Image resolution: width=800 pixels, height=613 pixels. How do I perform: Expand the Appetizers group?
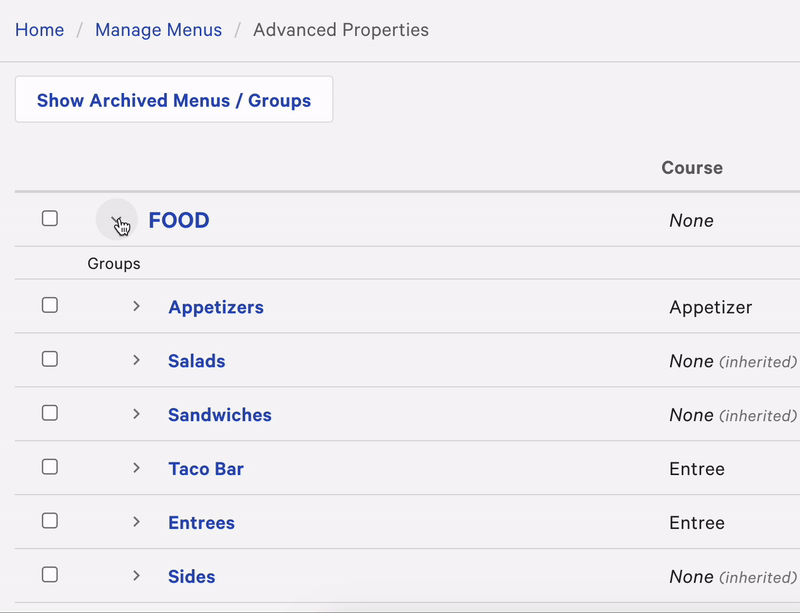(x=137, y=306)
